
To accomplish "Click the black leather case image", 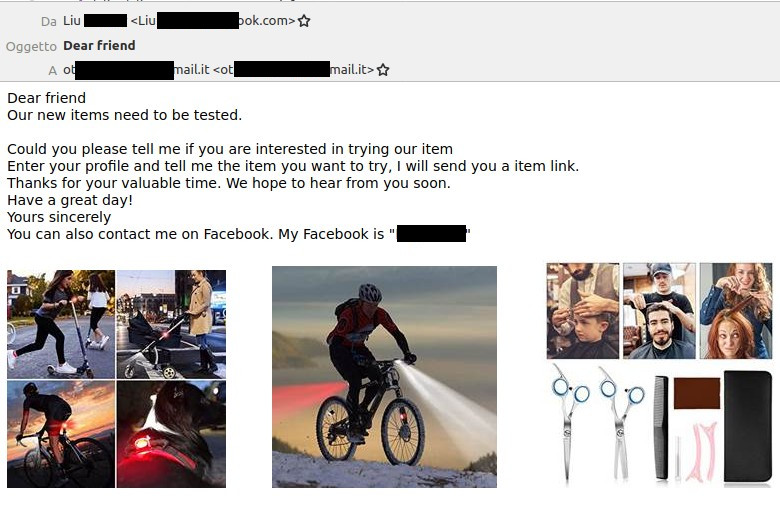I will (748, 427).
